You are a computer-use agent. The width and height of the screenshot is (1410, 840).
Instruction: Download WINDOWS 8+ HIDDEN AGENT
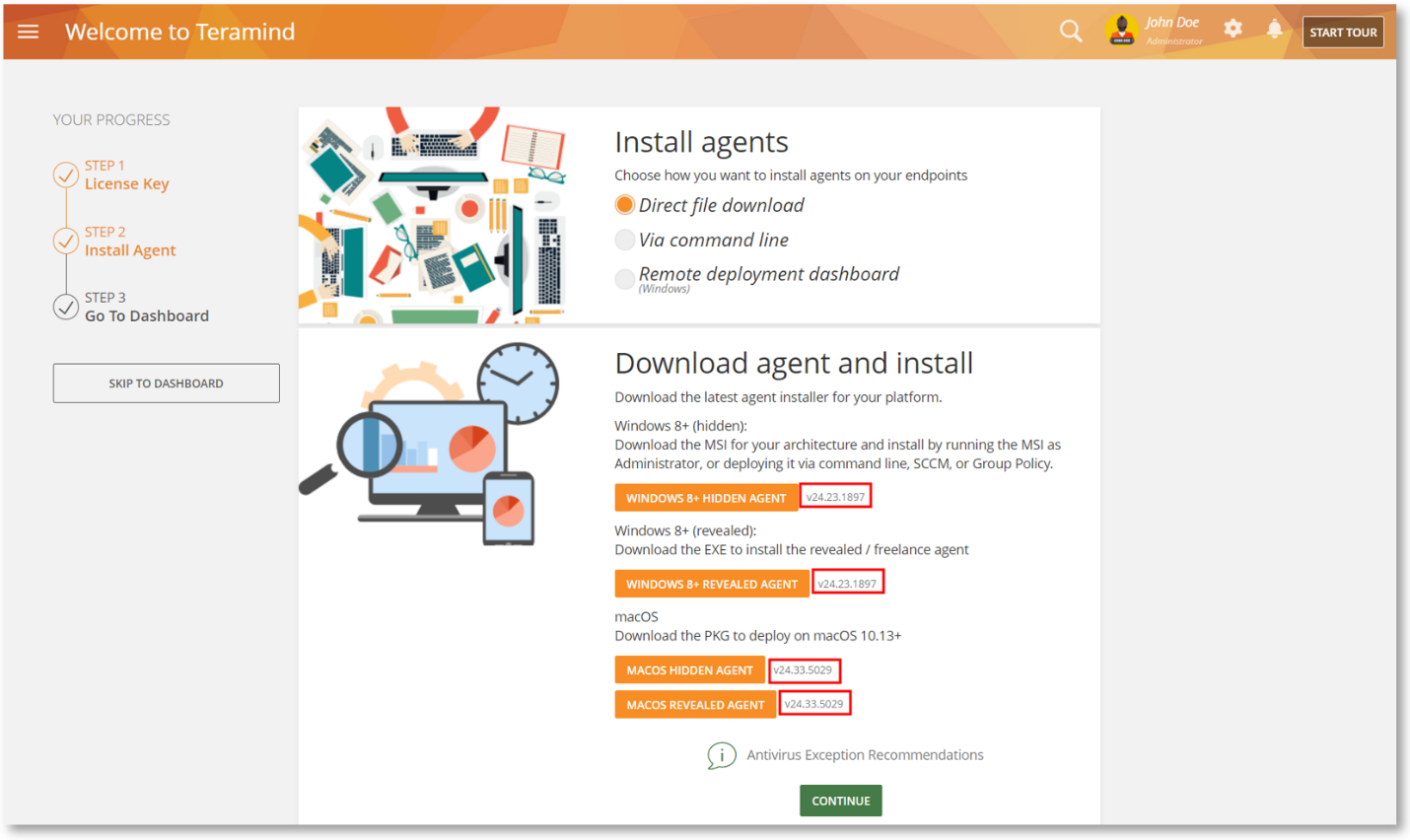[x=706, y=498]
